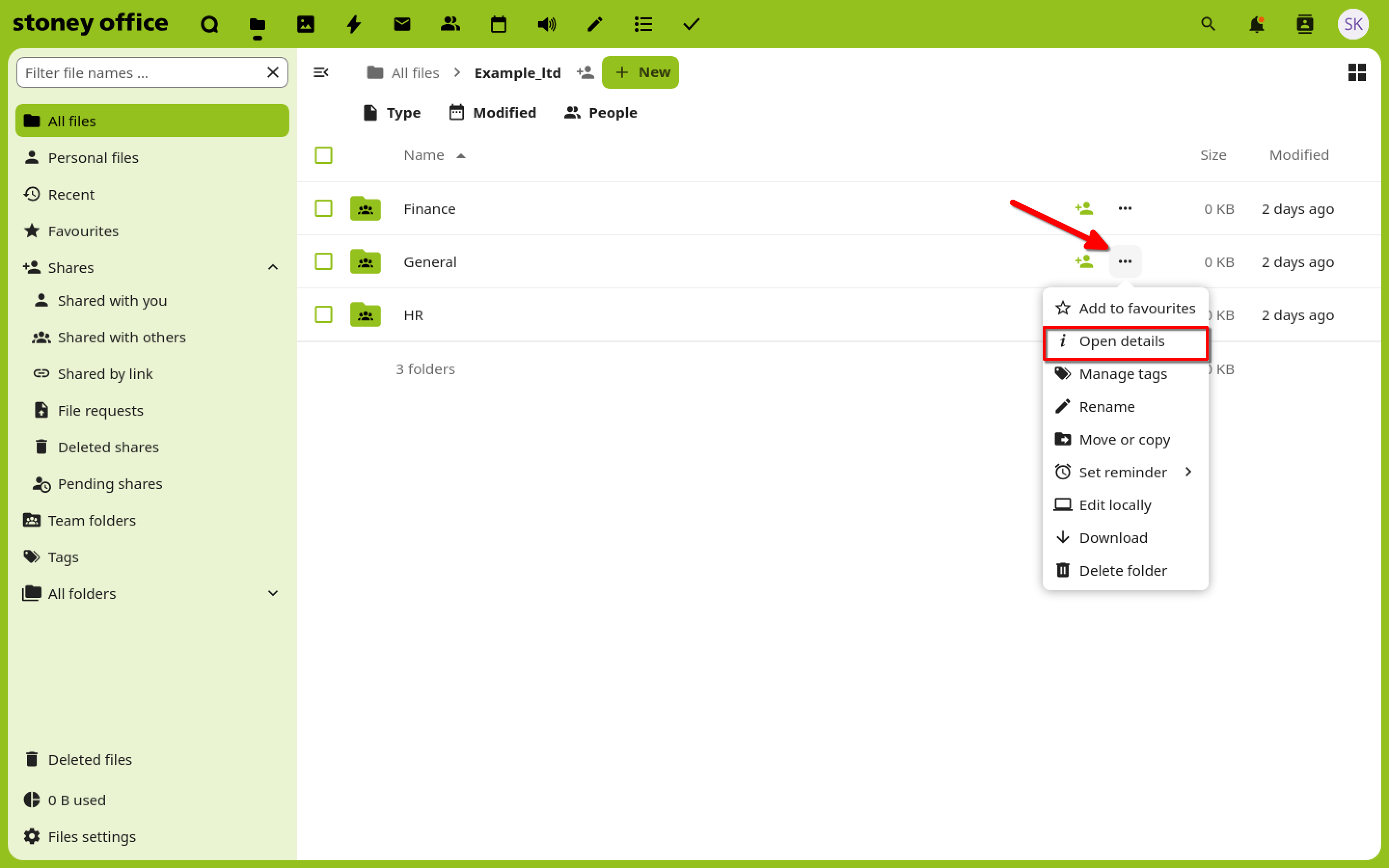This screenshot has width=1389, height=868.
Task: Expand the All folders section
Action: tap(273, 594)
